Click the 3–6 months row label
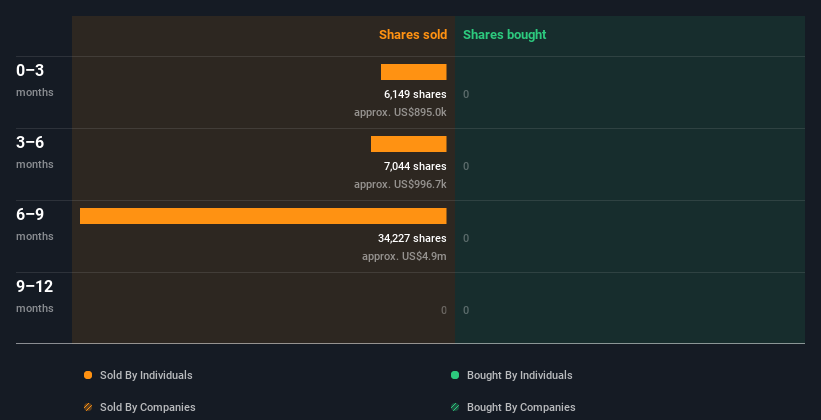This screenshot has height=420, width=821. (35, 152)
